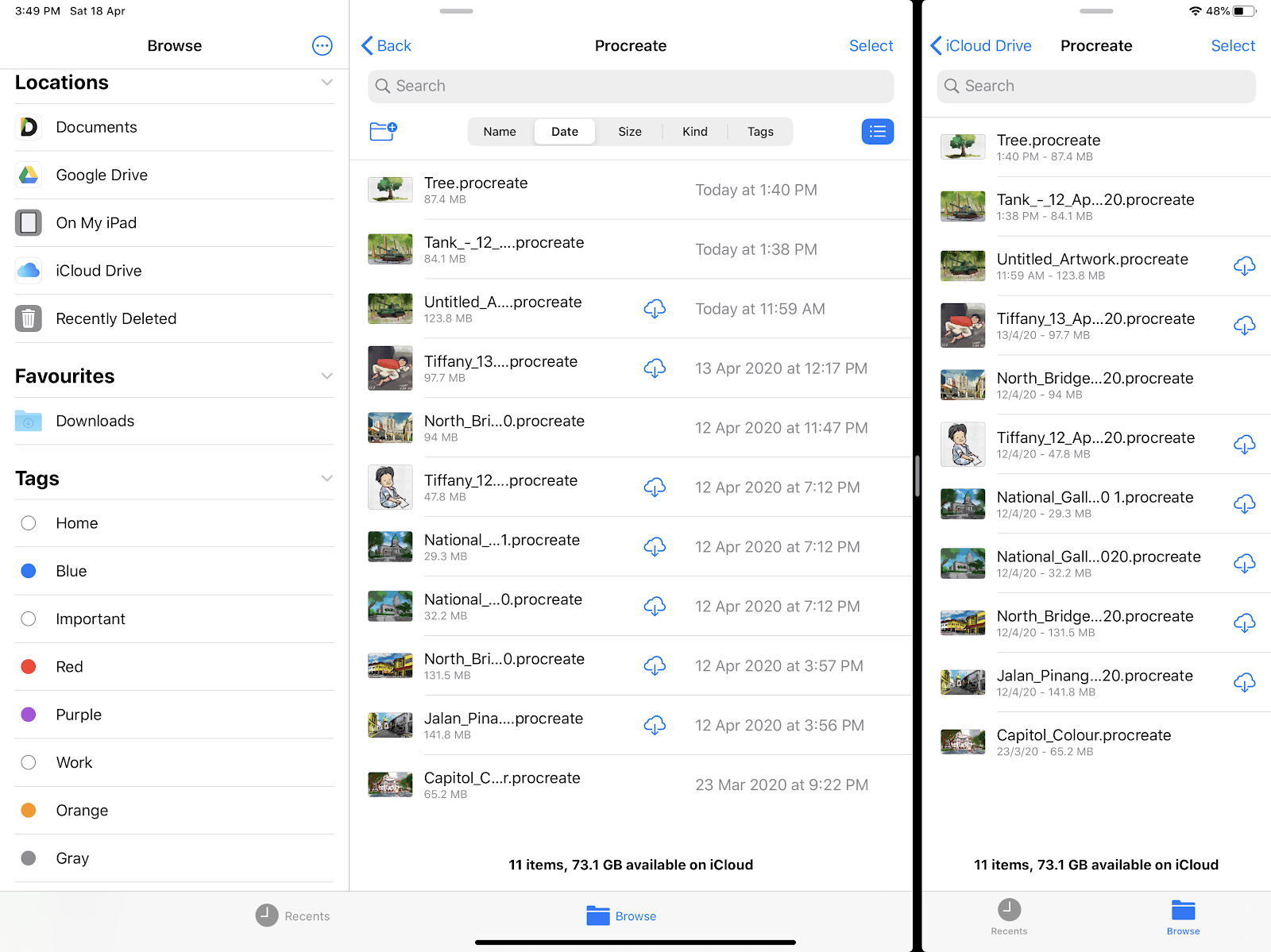
Task: Download Tiffany_12....procreate via cloud icon in middle pane
Action: point(655,488)
